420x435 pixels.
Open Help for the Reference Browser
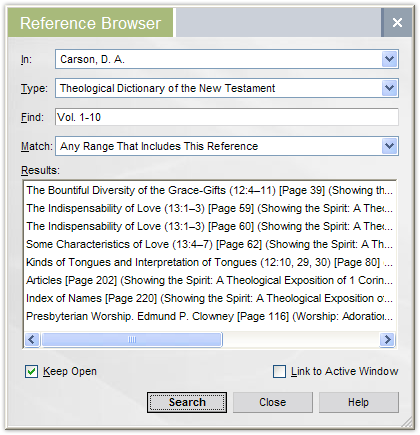(x=359, y=402)
